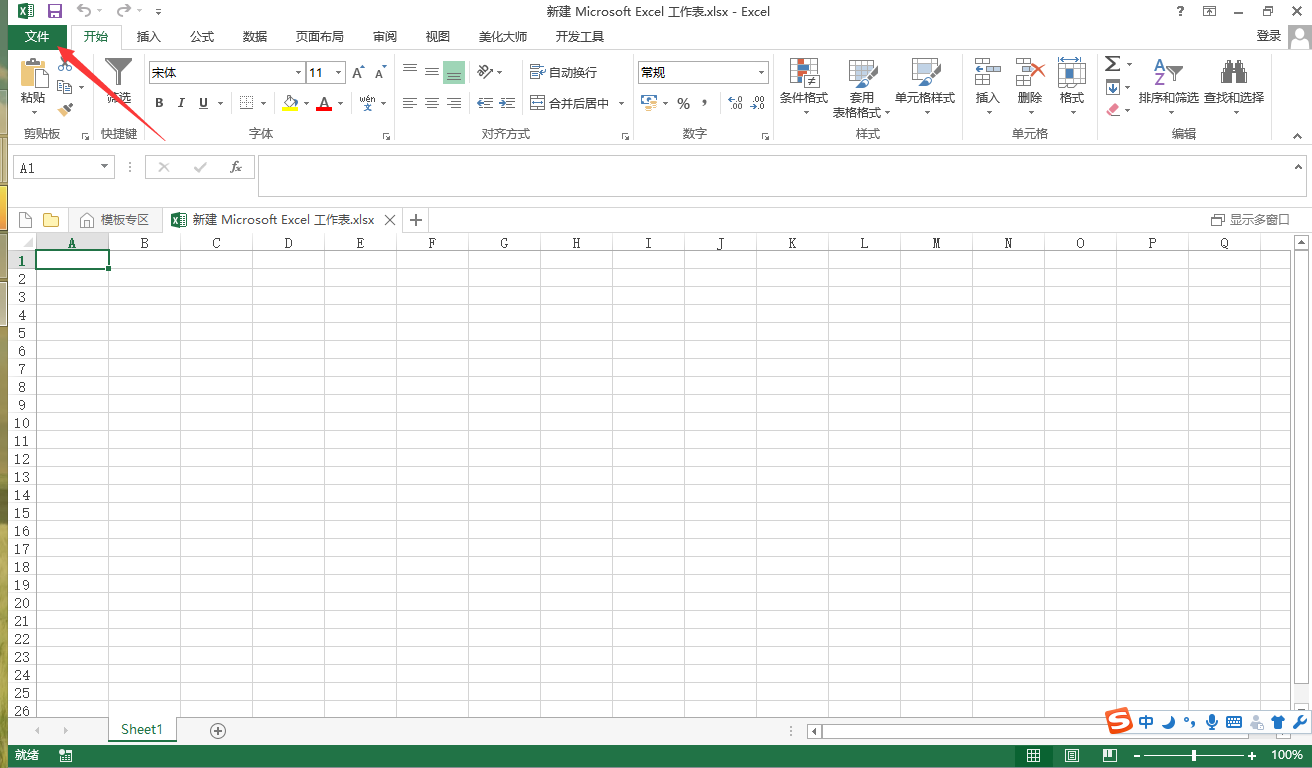Click the AutoSum sigma icon

1112,64
